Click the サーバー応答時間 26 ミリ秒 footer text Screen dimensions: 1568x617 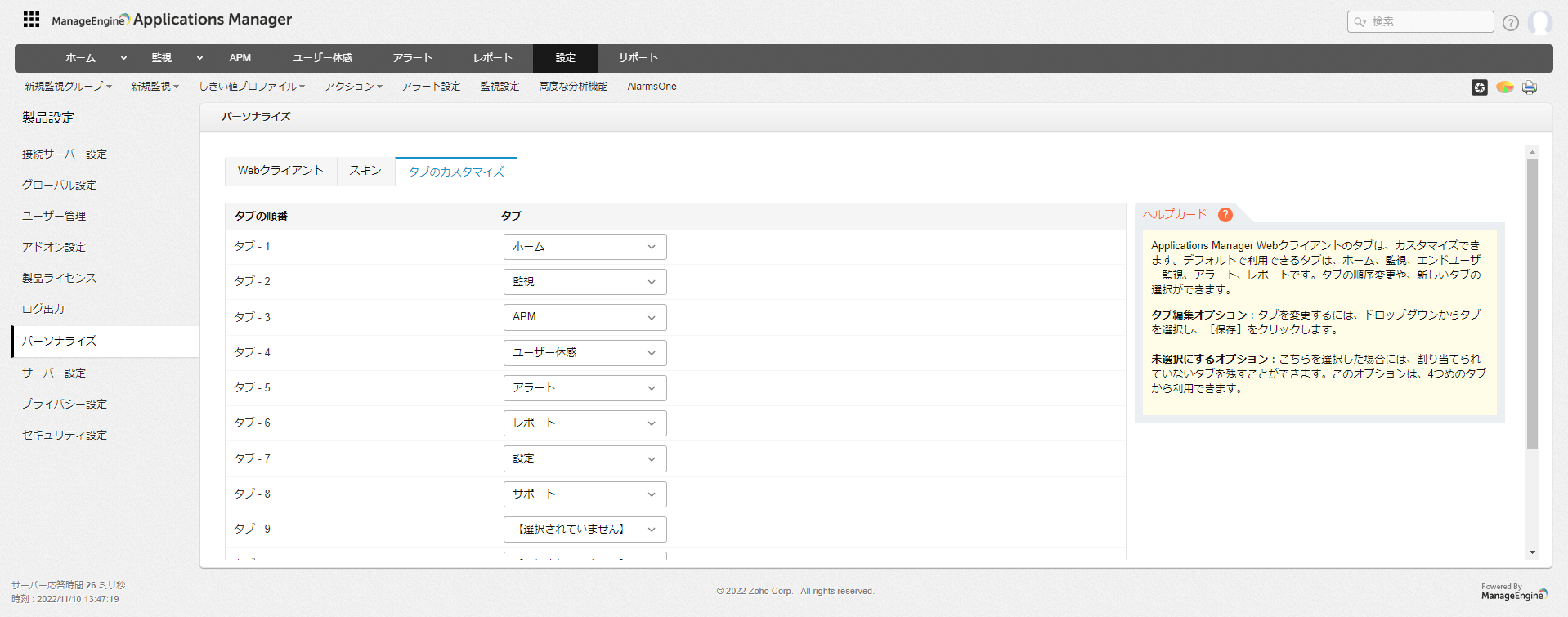[x=69, y=585]
